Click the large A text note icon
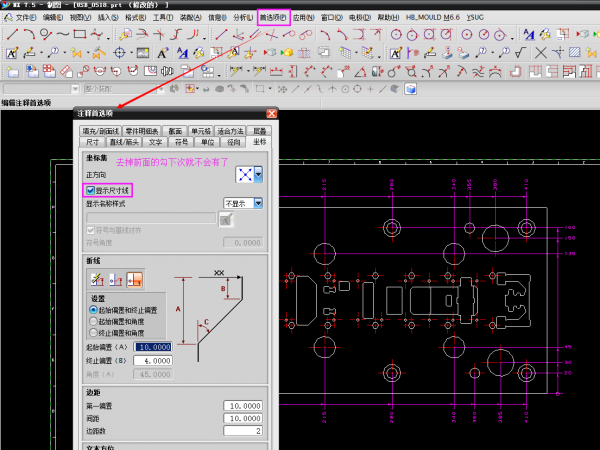 pos(163,53)
